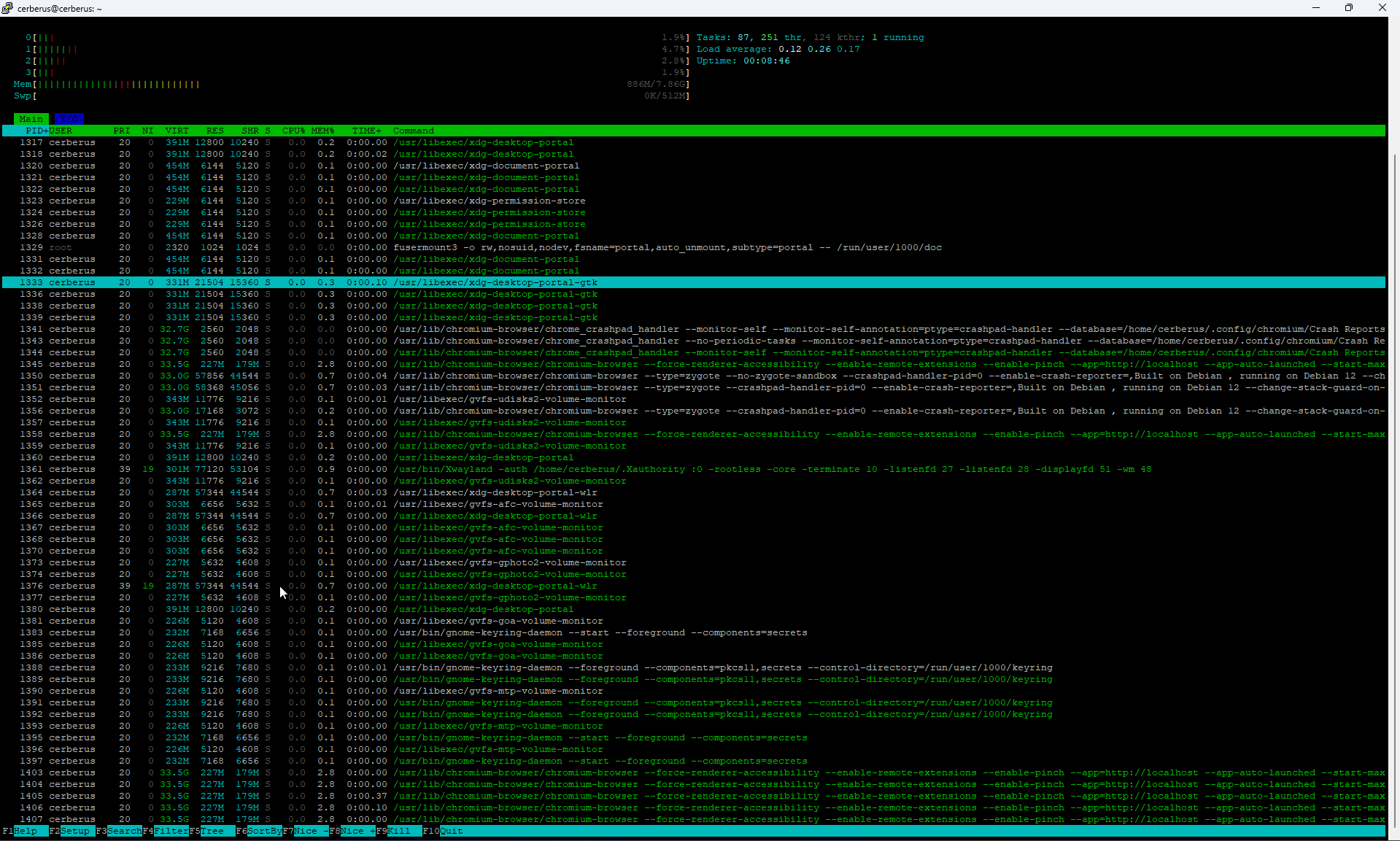The width and height of the screenshot is (1400, 841).
Task: Sort by the Command column header
Action: tap(414, 131)
